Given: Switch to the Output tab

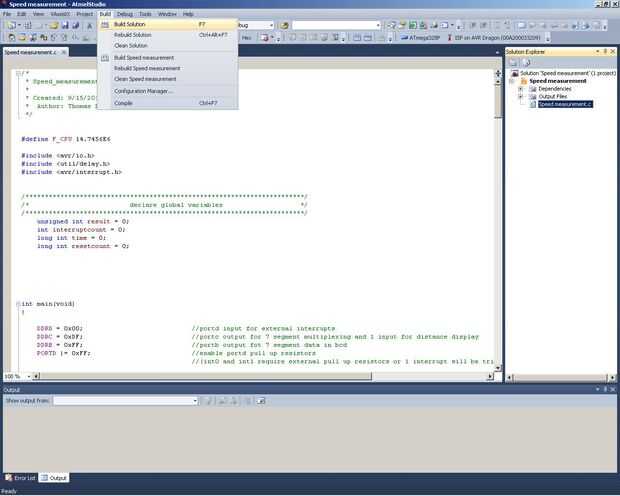Looking at the screenshot, I should tap(54, 478).
